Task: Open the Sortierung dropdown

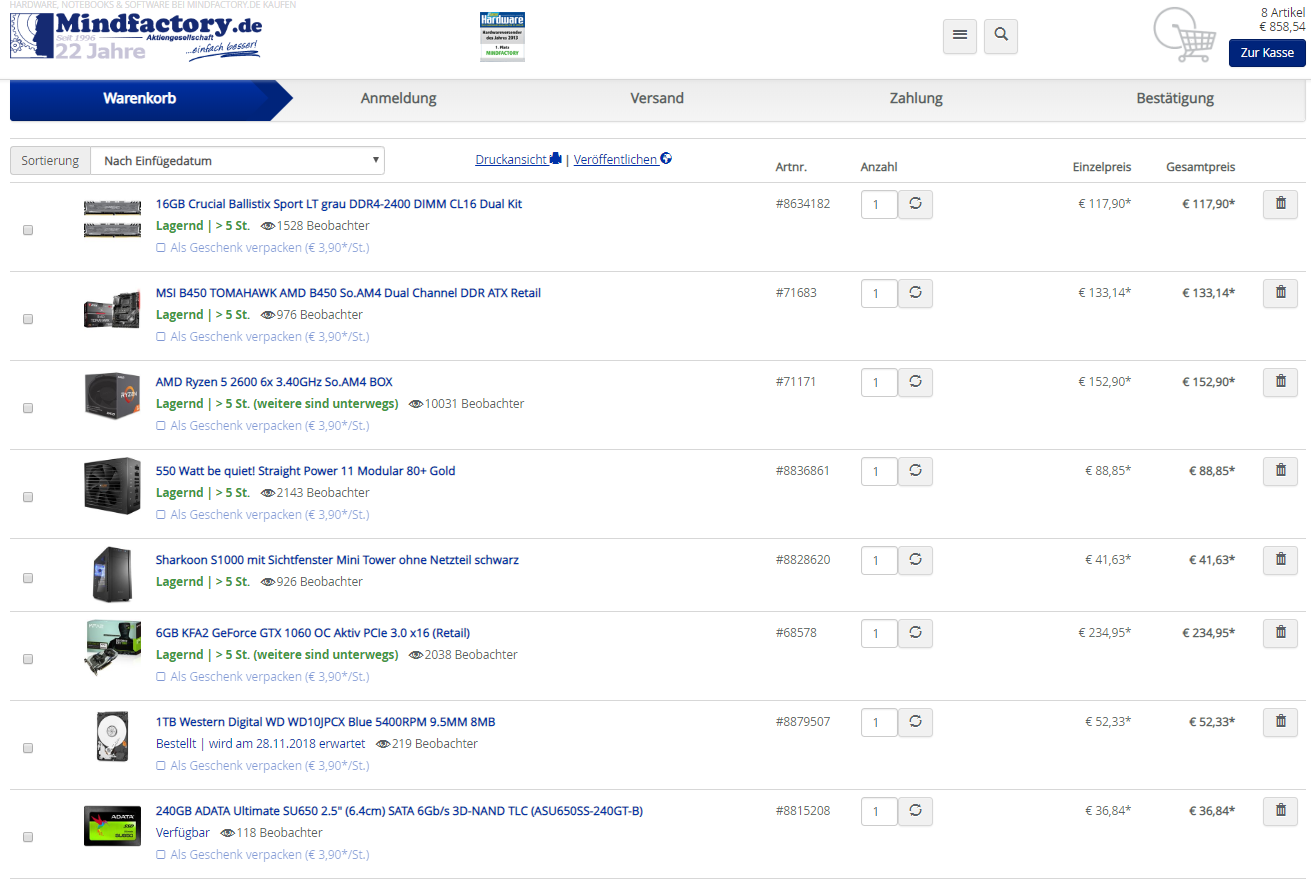Action: coord(237,160)
